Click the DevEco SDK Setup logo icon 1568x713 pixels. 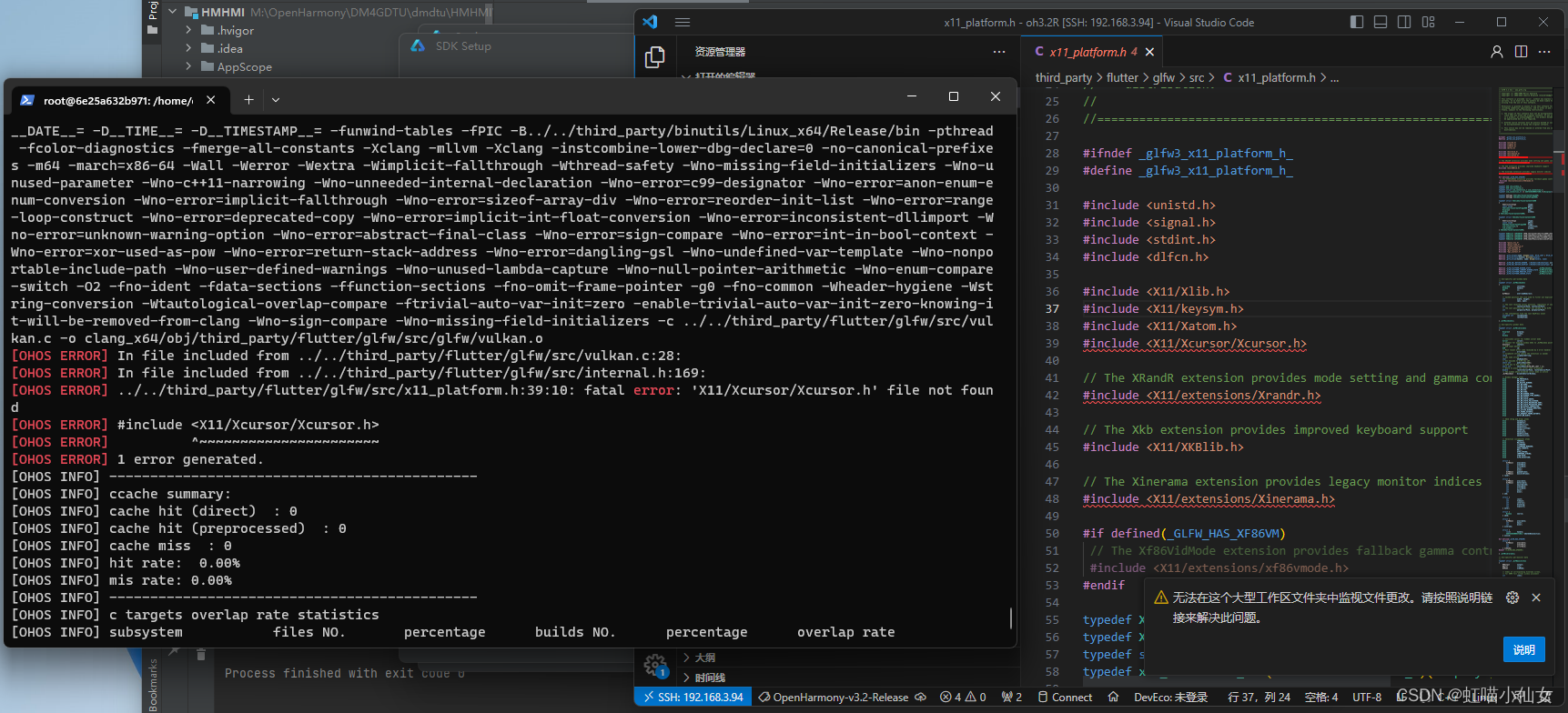[x=418, y=45]
